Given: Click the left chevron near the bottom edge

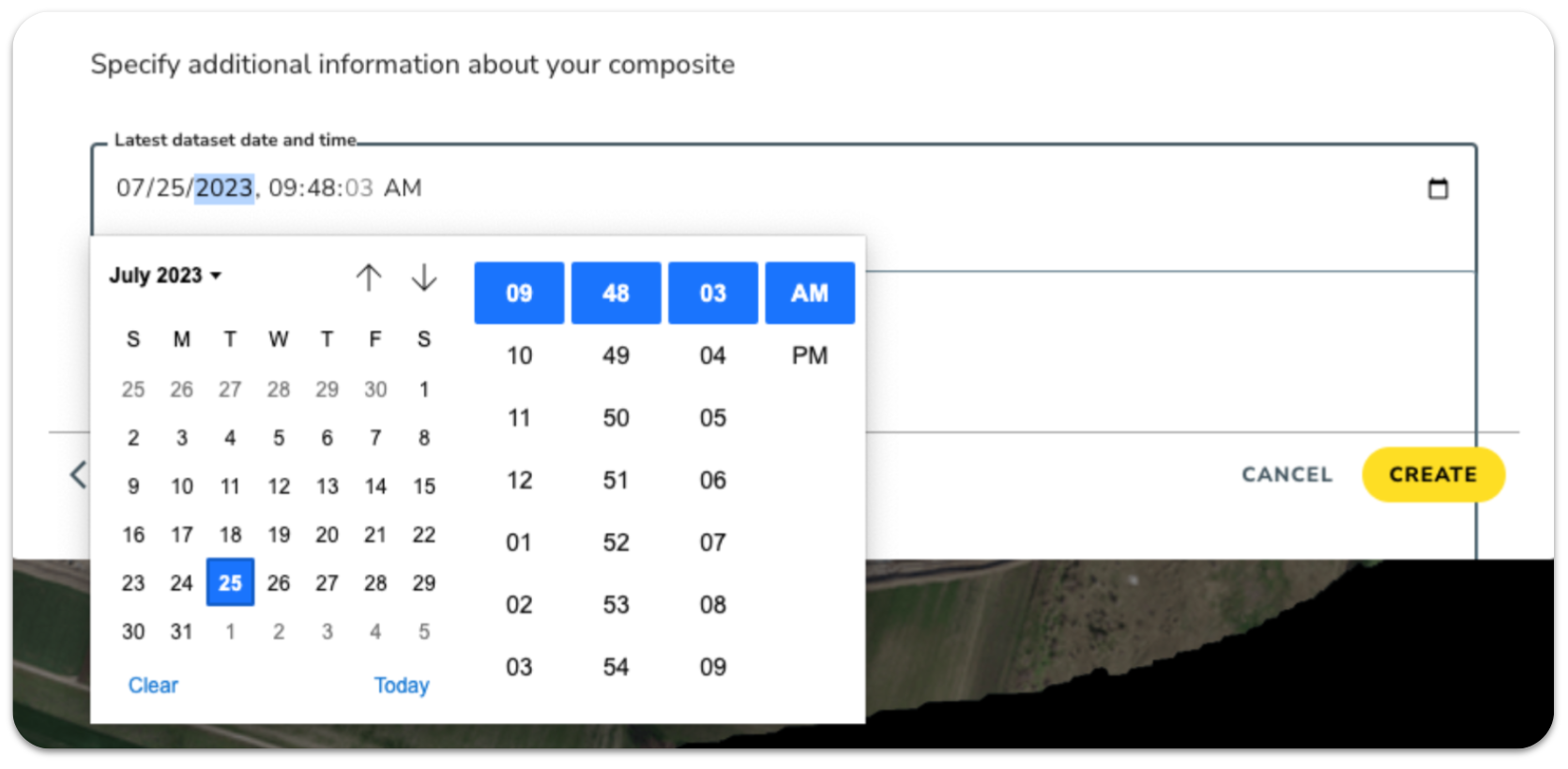Looking at the screenshot, I should point(78,475).
